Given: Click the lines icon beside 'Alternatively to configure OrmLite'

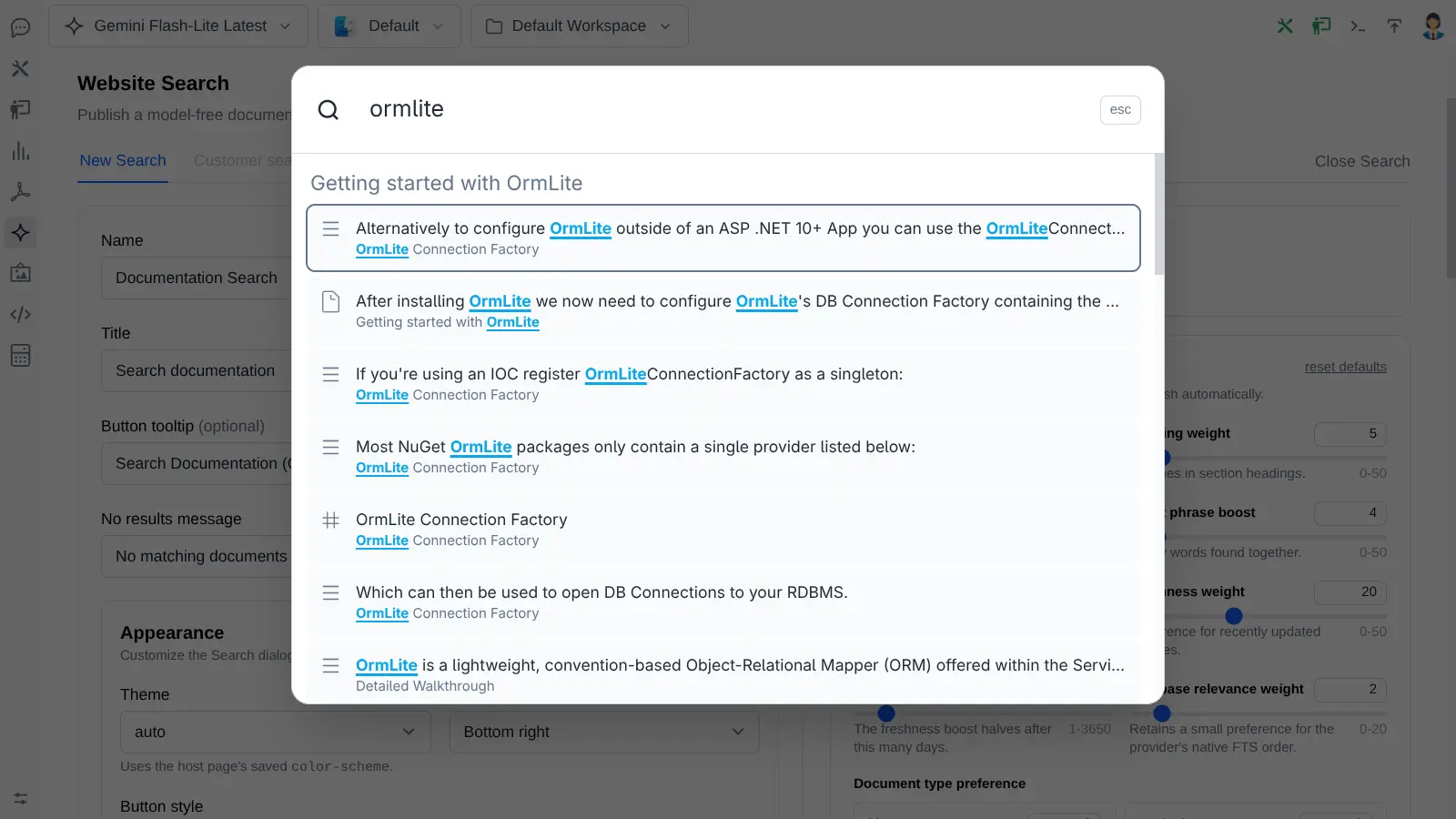Looking at the screenshot, I should pyautogui.click(x=331, y=228).
